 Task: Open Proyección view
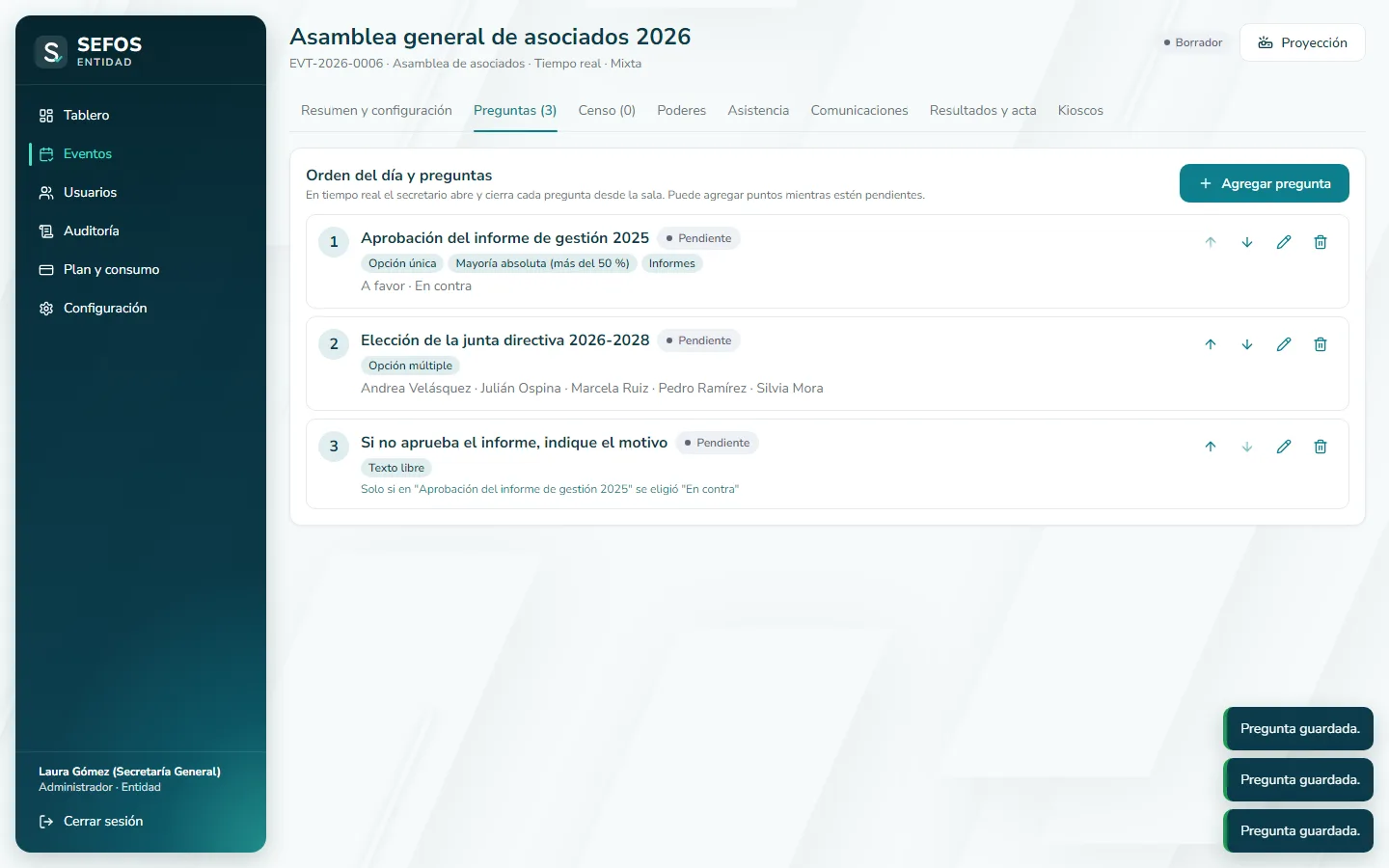1302,42
